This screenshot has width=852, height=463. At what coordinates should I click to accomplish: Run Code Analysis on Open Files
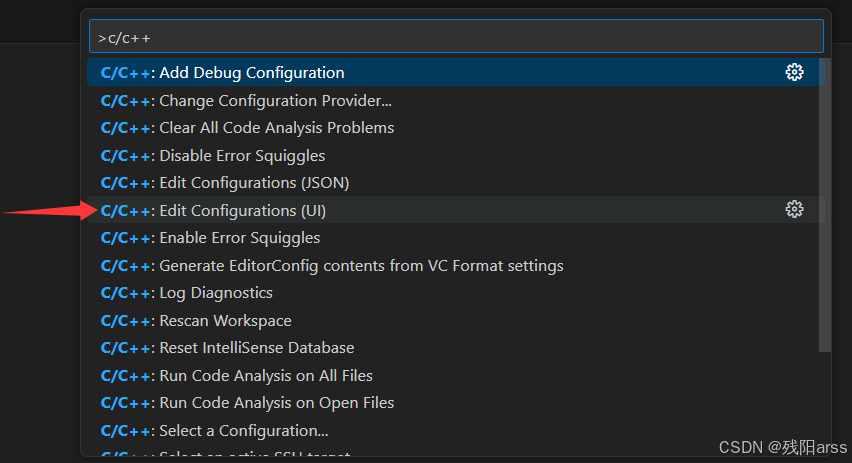(455, 403)
